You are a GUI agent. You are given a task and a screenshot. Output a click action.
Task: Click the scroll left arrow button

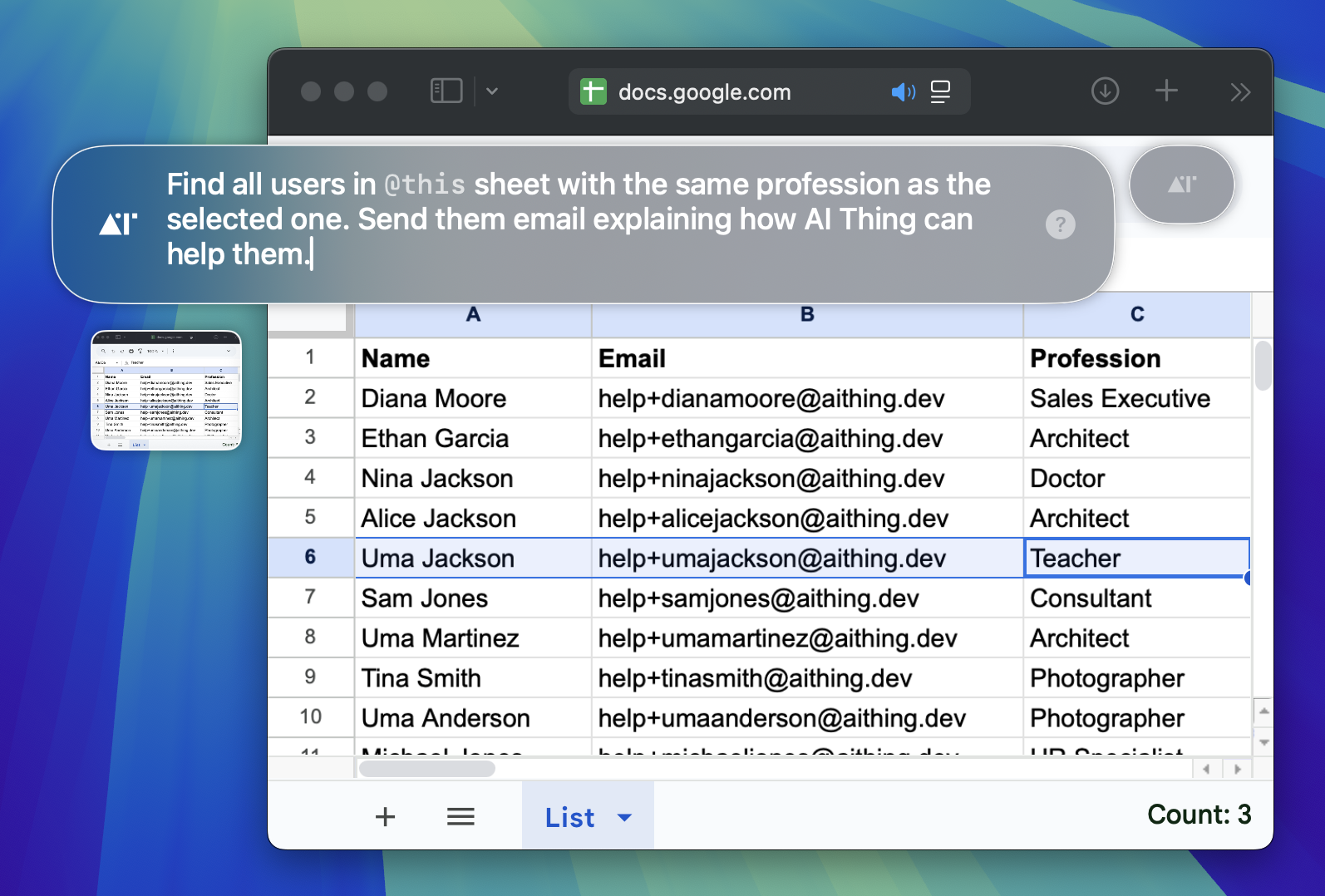click(x=1206, y=769)
